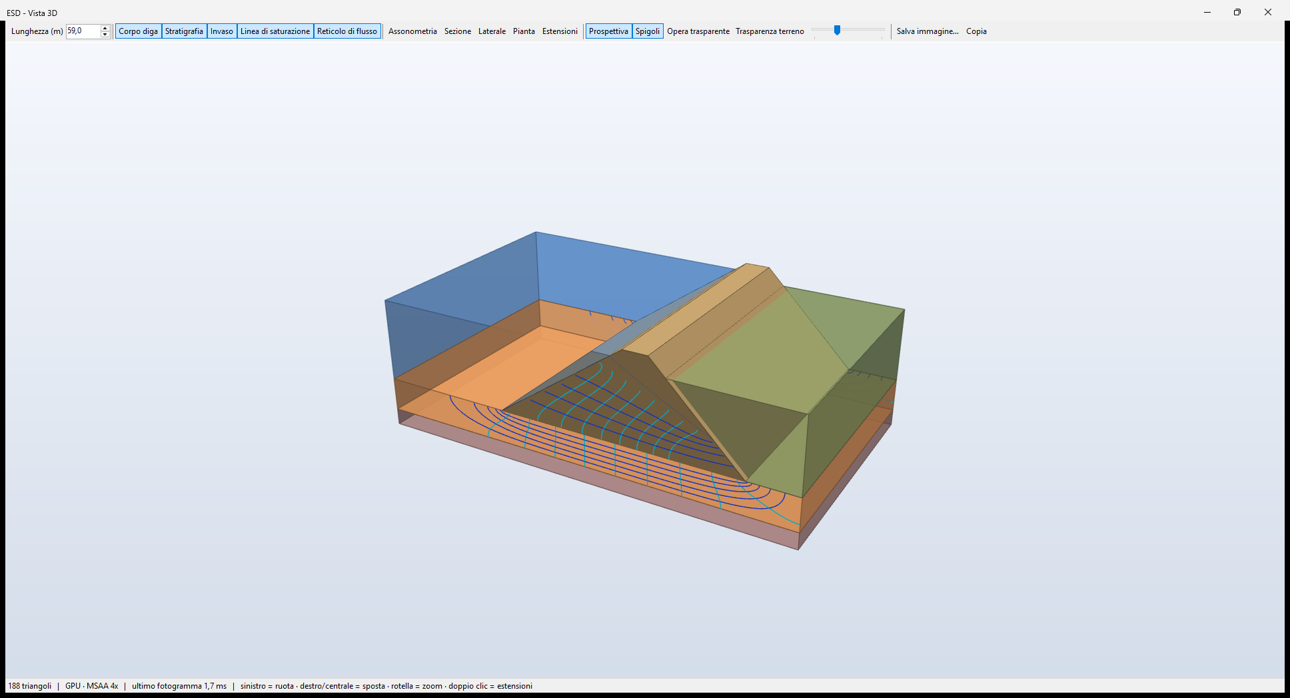
Task: Click 'ultimo fotogramma 1,7 ms' status text
Action: point(179,686)
